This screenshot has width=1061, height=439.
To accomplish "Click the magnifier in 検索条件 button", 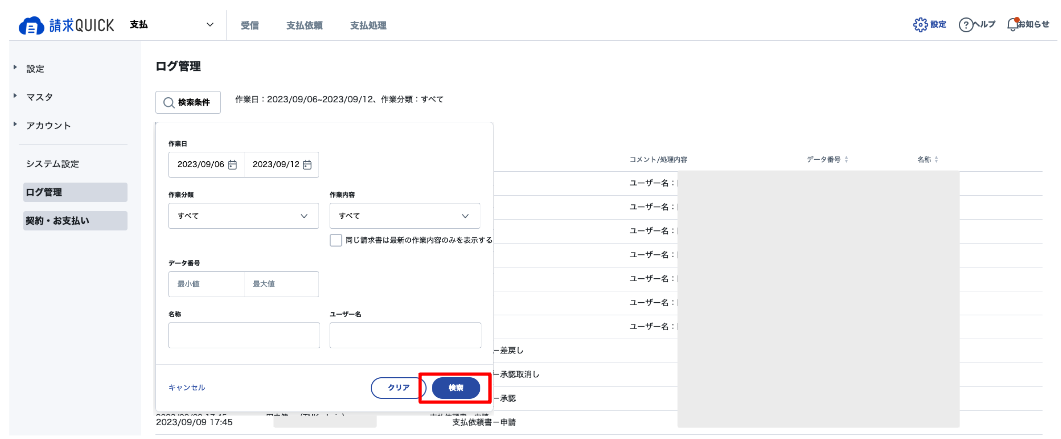I will 169,103.
